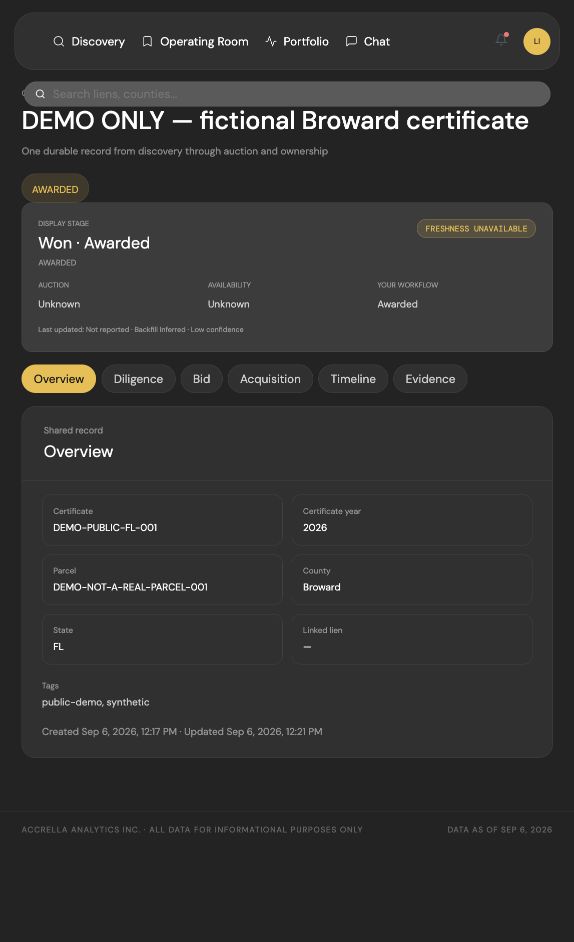
Task: Click the Chat bubble icon
Action: 352,41
